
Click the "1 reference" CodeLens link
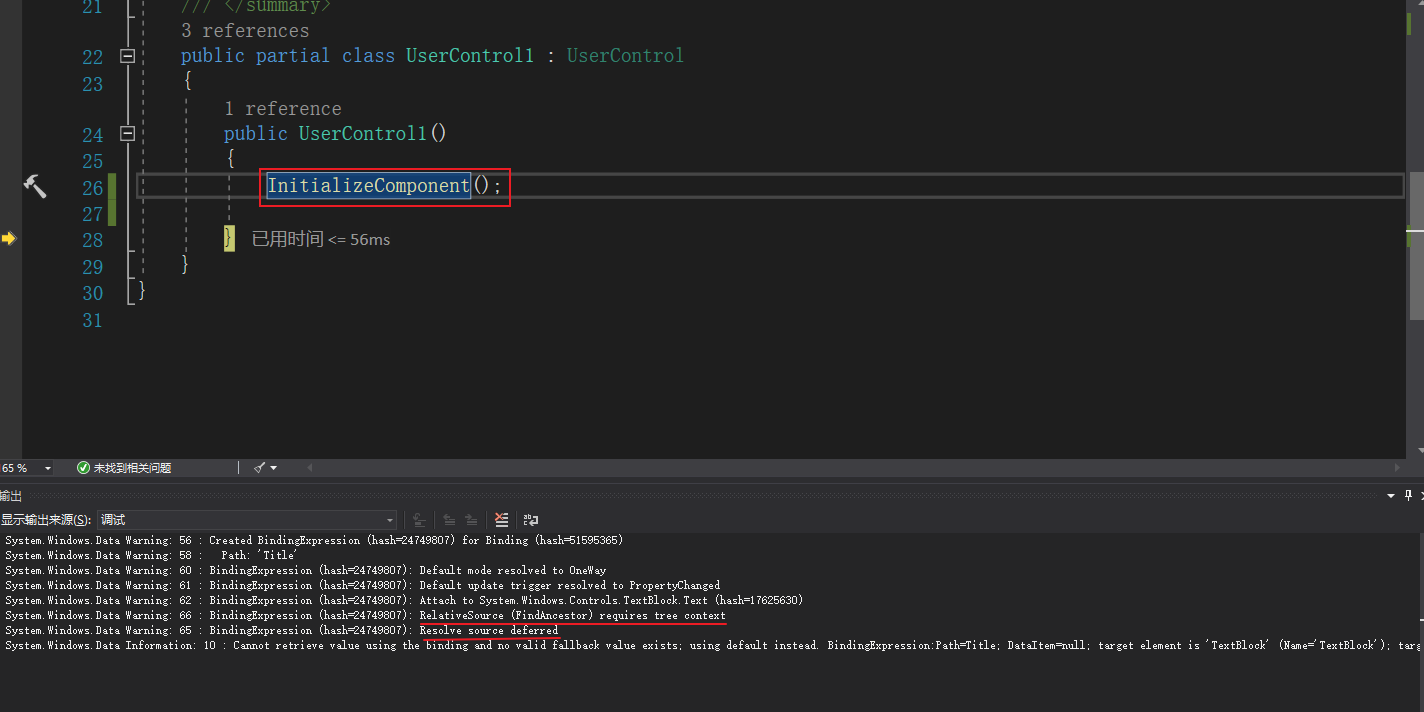coord(282,109)
